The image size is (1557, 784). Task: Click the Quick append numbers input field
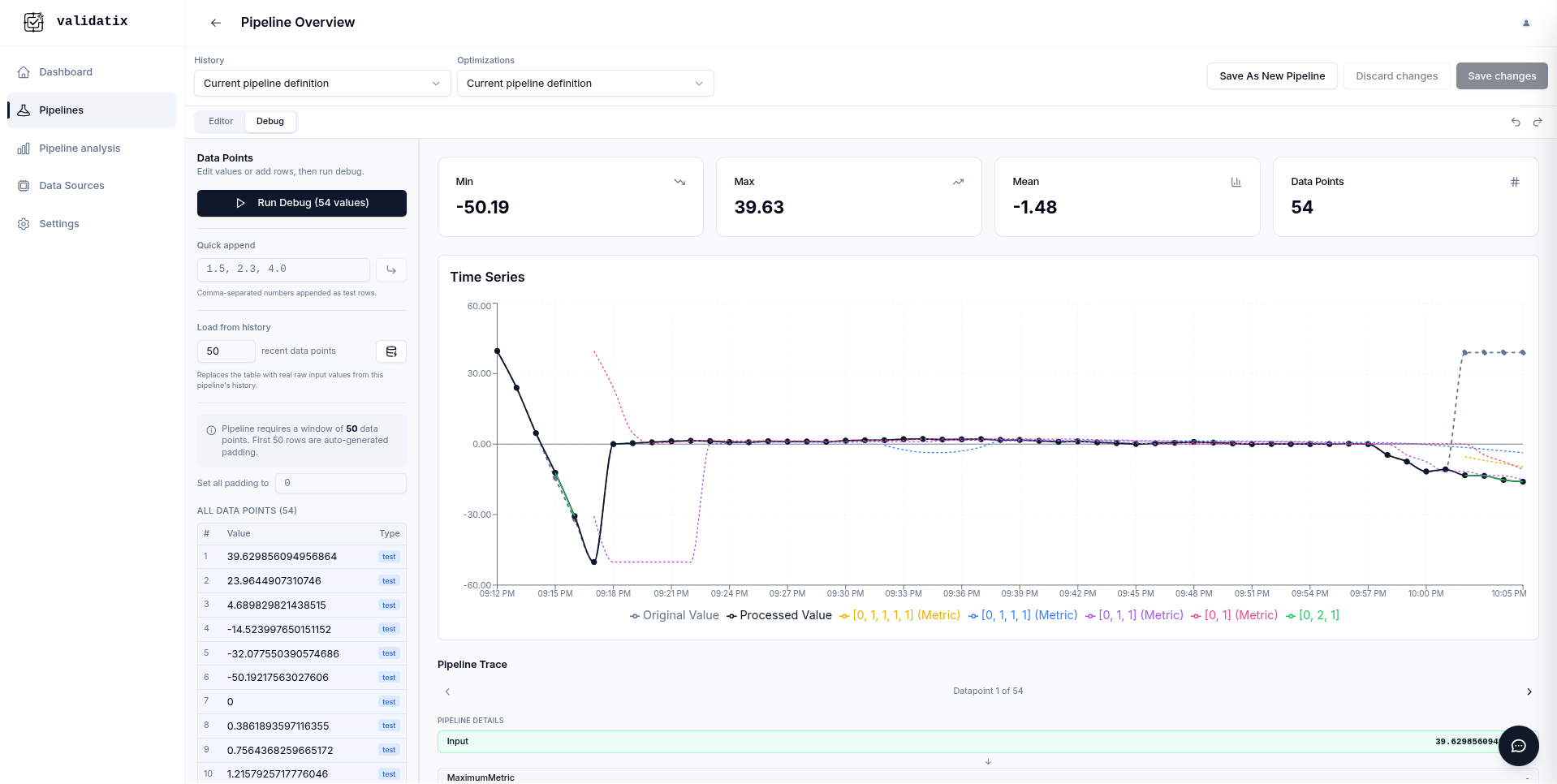(x=283, y=269)
